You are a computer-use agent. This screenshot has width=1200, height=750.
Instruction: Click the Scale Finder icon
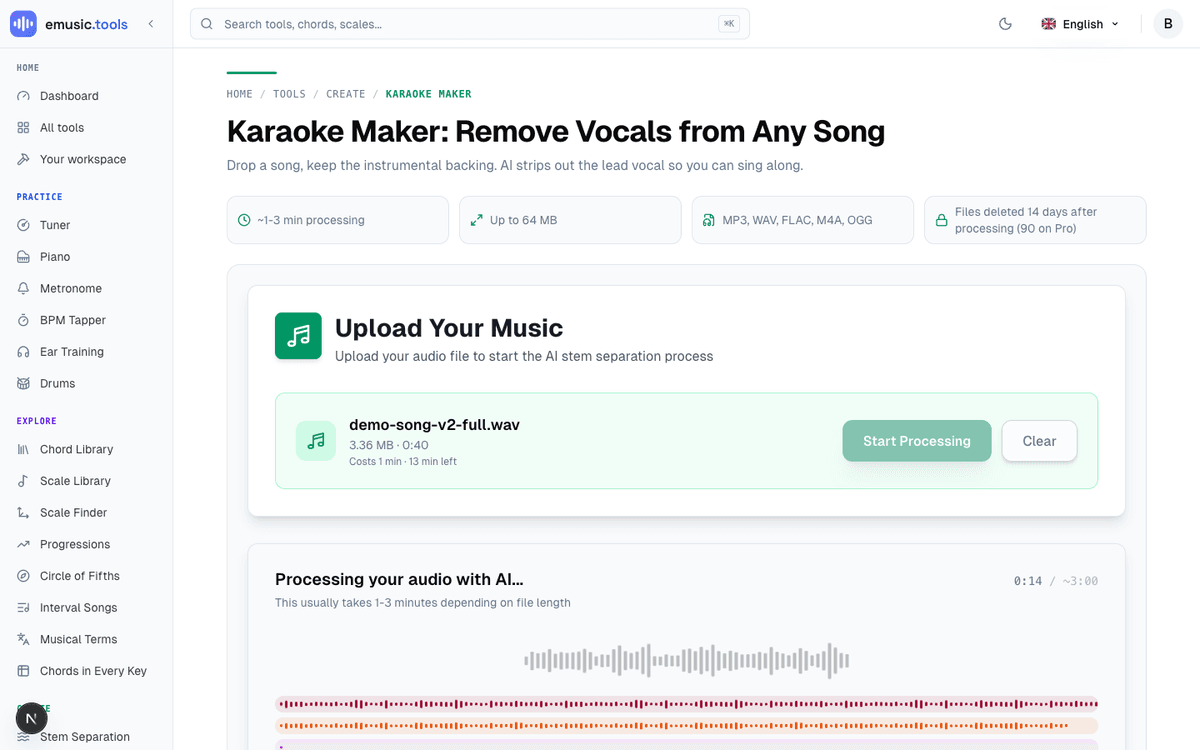tap(23, 512)
